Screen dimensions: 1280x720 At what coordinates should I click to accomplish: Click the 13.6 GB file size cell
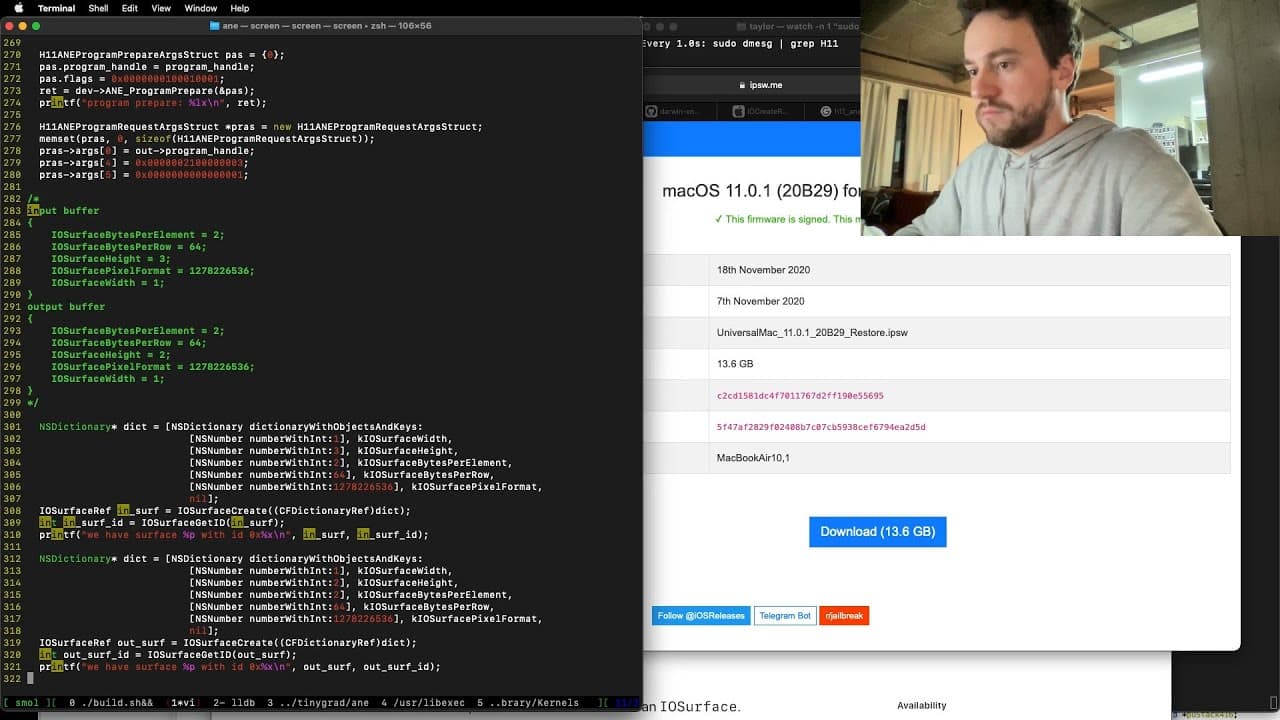point(735,364)
